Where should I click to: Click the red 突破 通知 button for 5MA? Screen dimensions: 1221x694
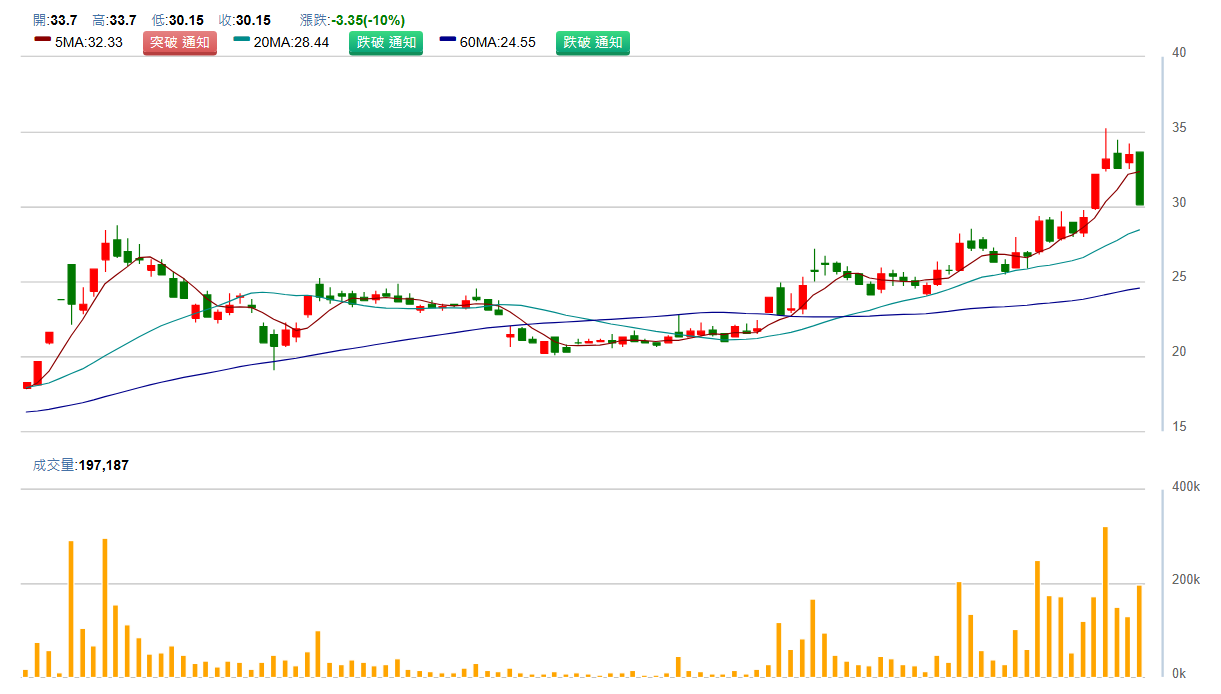(x=180, y=42)
